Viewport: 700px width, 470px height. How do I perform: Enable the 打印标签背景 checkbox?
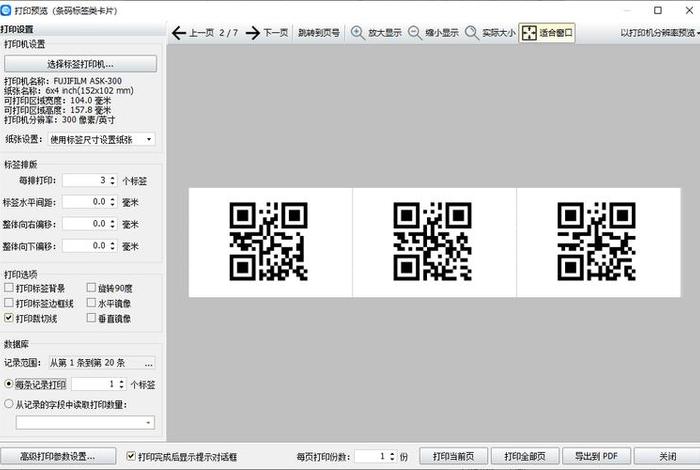[8, 287]
